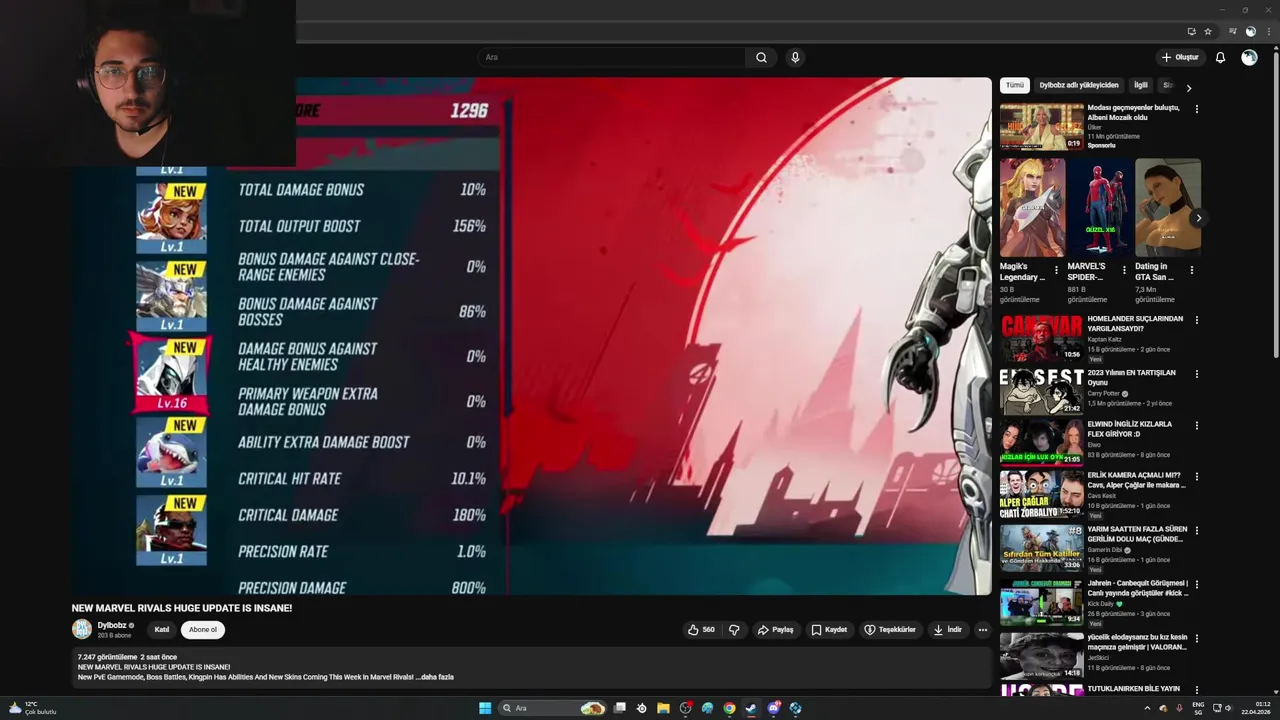Open Discord from the taskbar
Viewport: 1280px width, 720px height.
(x=773, y=708)
